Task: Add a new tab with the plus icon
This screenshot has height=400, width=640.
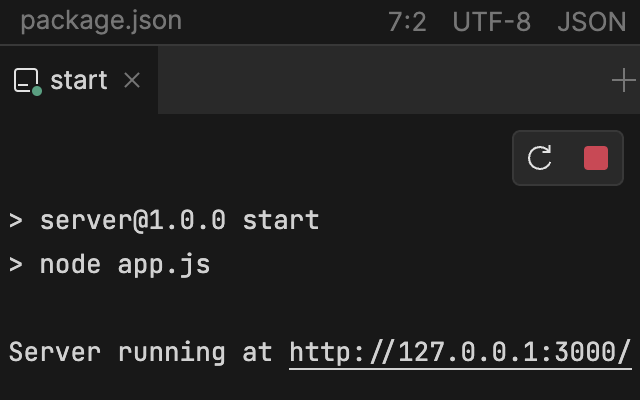Action: (623, 81)
